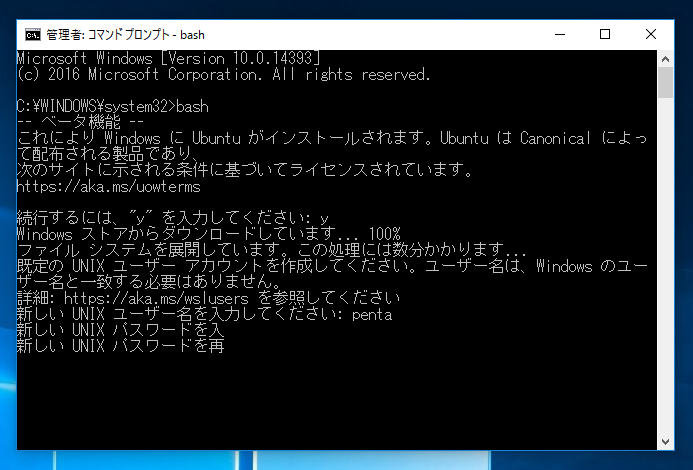This screenshot has height=470, width=693.
Task: Click the 'Microsoft Windows [Version 10.0.14393]' line
Action: click(x=168, y=58)
